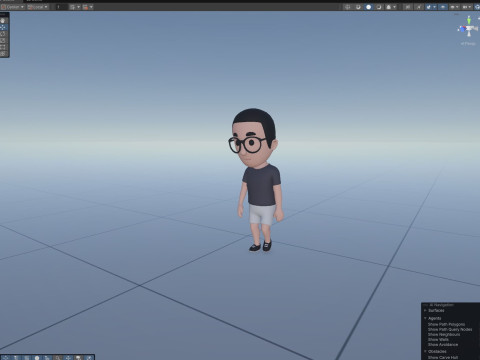The width and height of the screenshot is (480, 360).
Task: Select the Scale tool
Action: pos(3,41)
